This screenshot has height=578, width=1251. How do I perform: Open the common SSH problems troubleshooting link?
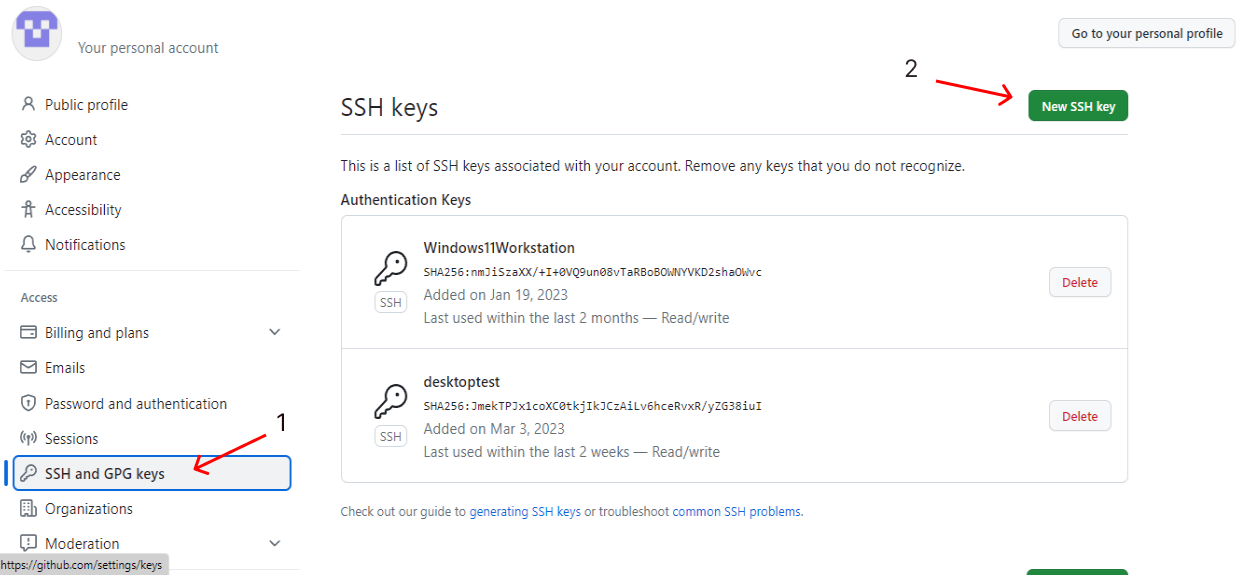(x=733, y=510)
